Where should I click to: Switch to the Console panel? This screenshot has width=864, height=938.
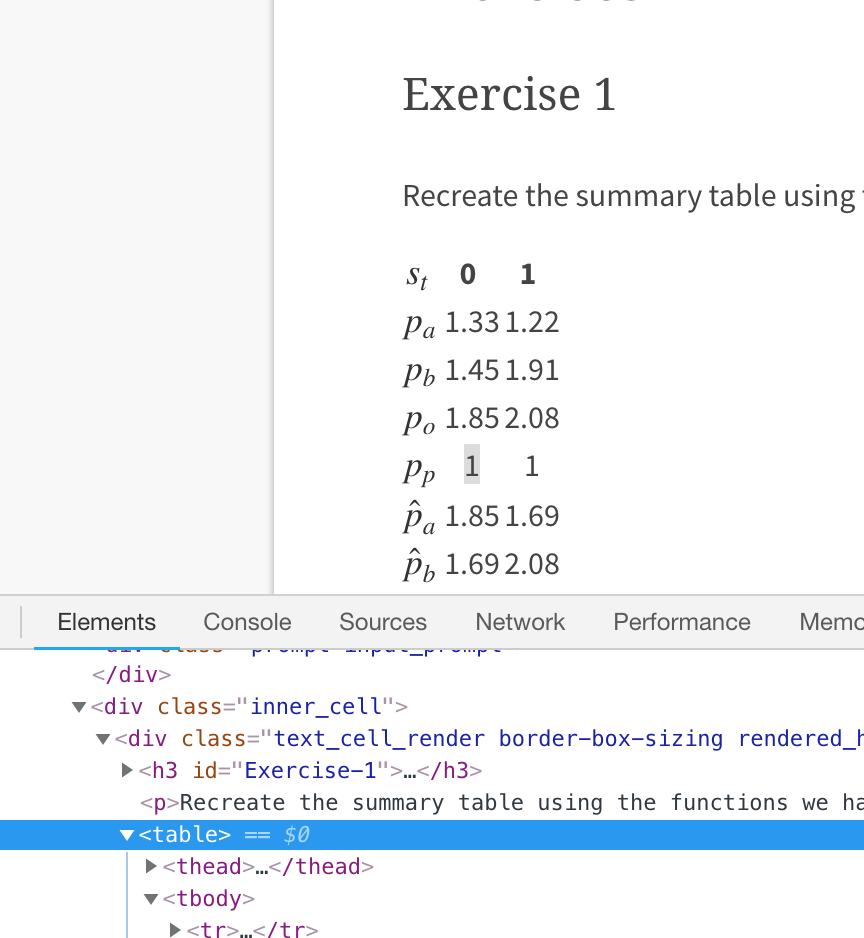(246, 622)
